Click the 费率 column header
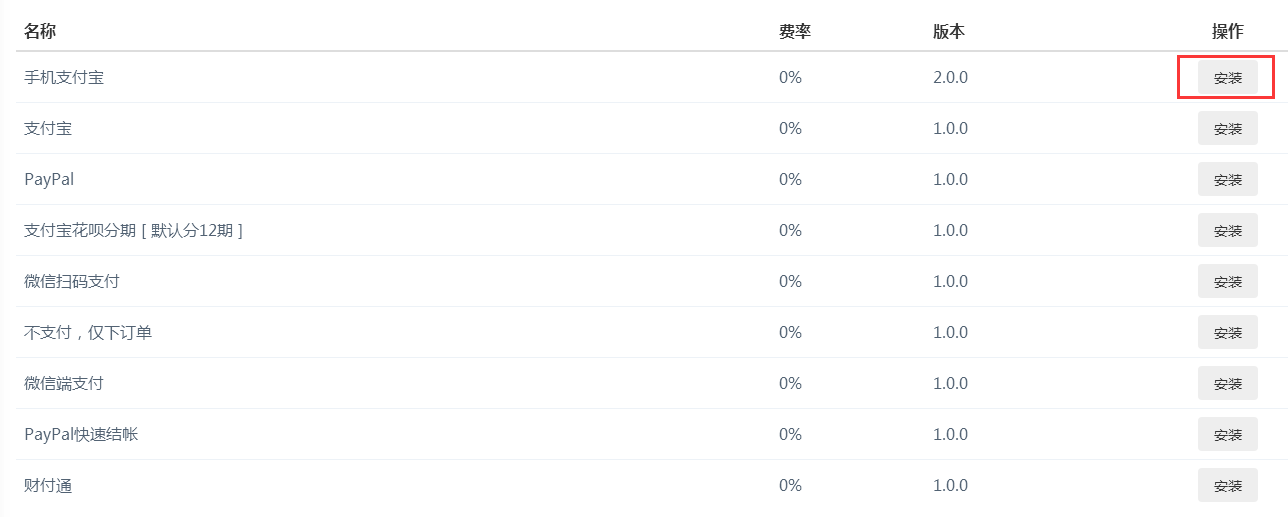This screenshot has width=1288, height=517. (794, 31)
